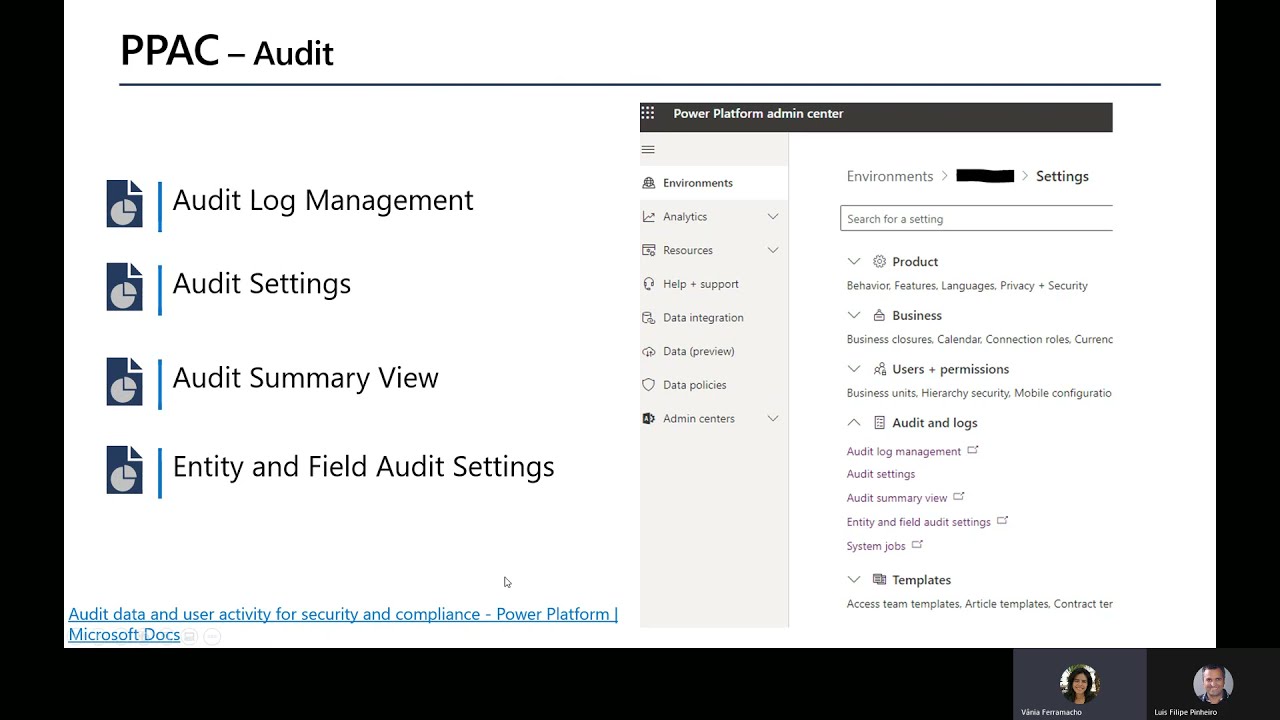
Task: Click the Search for a setting field
Action: tap(976, 218)
